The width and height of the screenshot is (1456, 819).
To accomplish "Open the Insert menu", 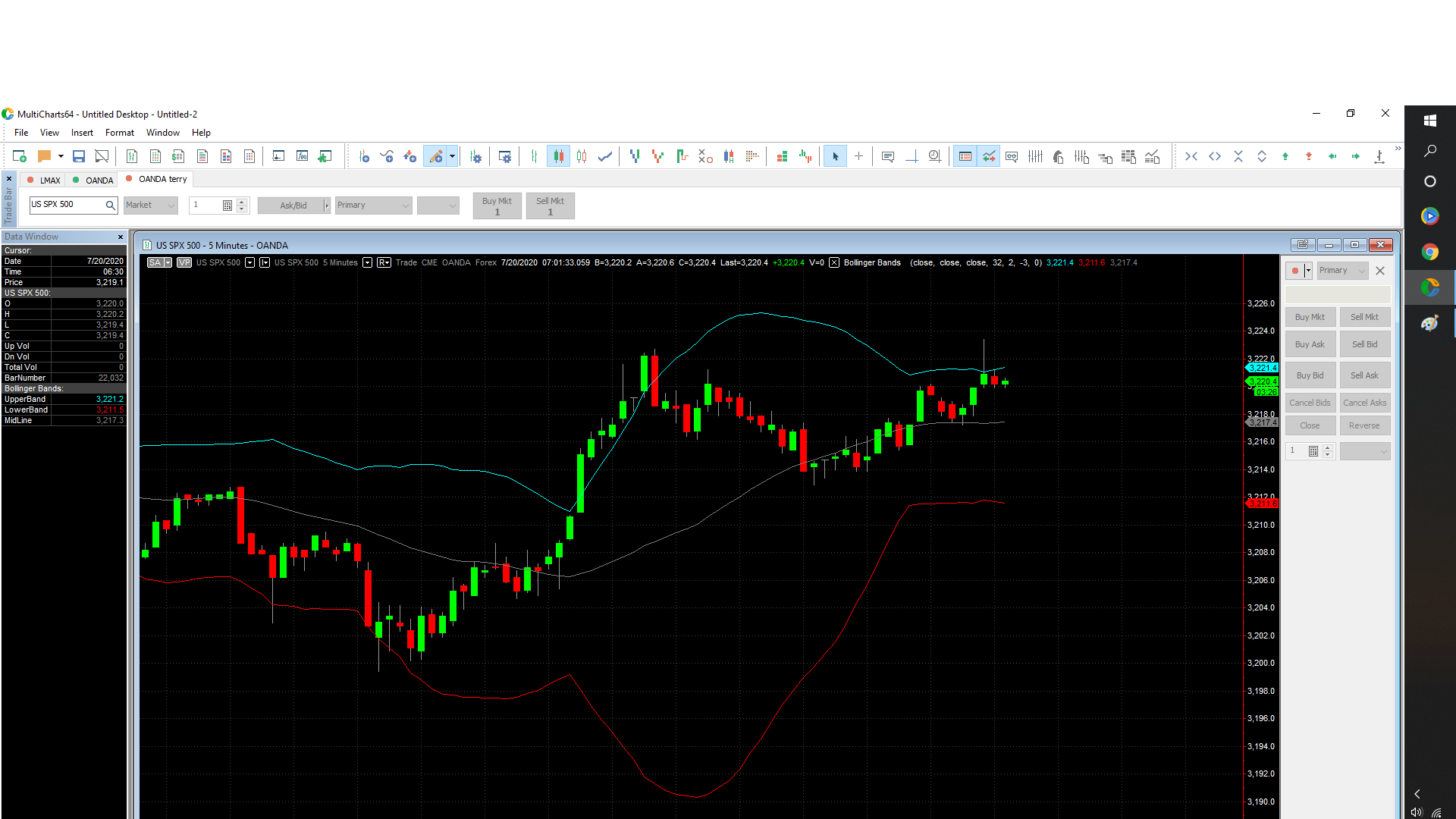I will point(82,133).
